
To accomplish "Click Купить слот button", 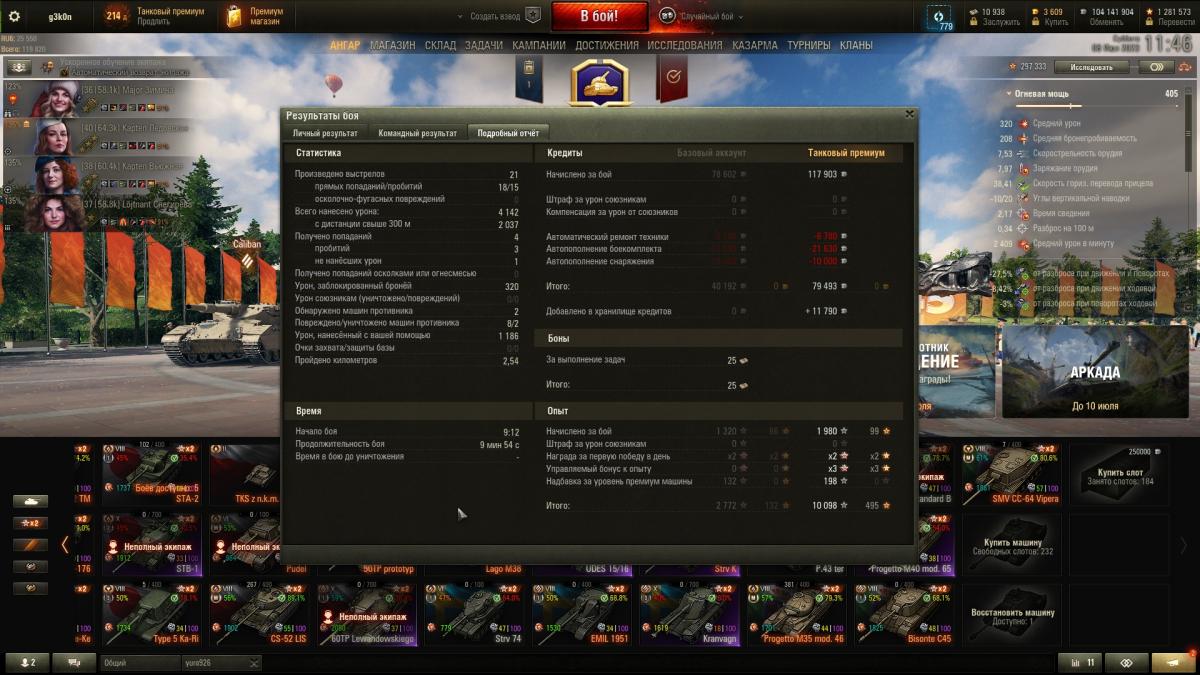I will click(1119, 476).
